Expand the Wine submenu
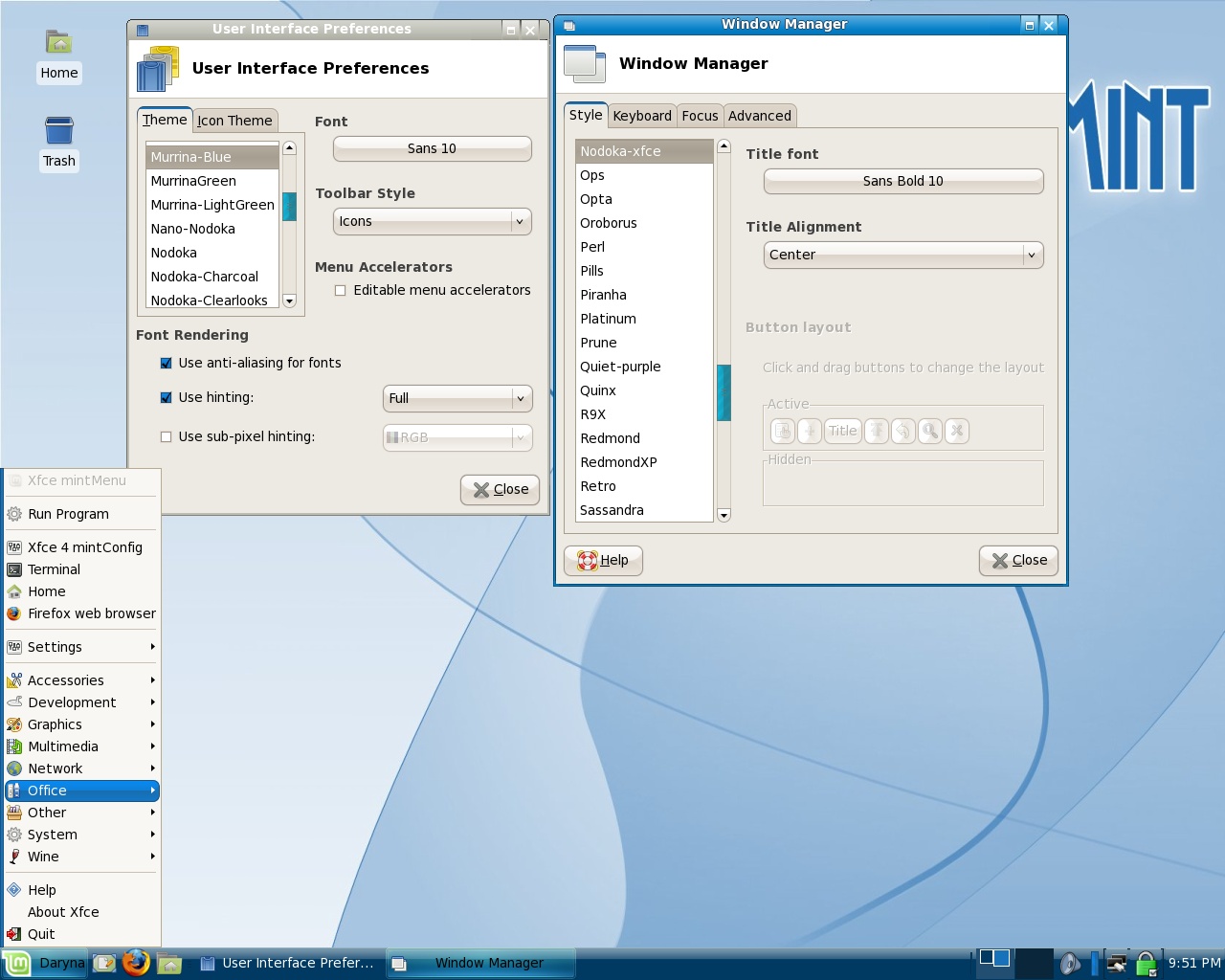Screen dimensions: 1225x980 [81, 857]
